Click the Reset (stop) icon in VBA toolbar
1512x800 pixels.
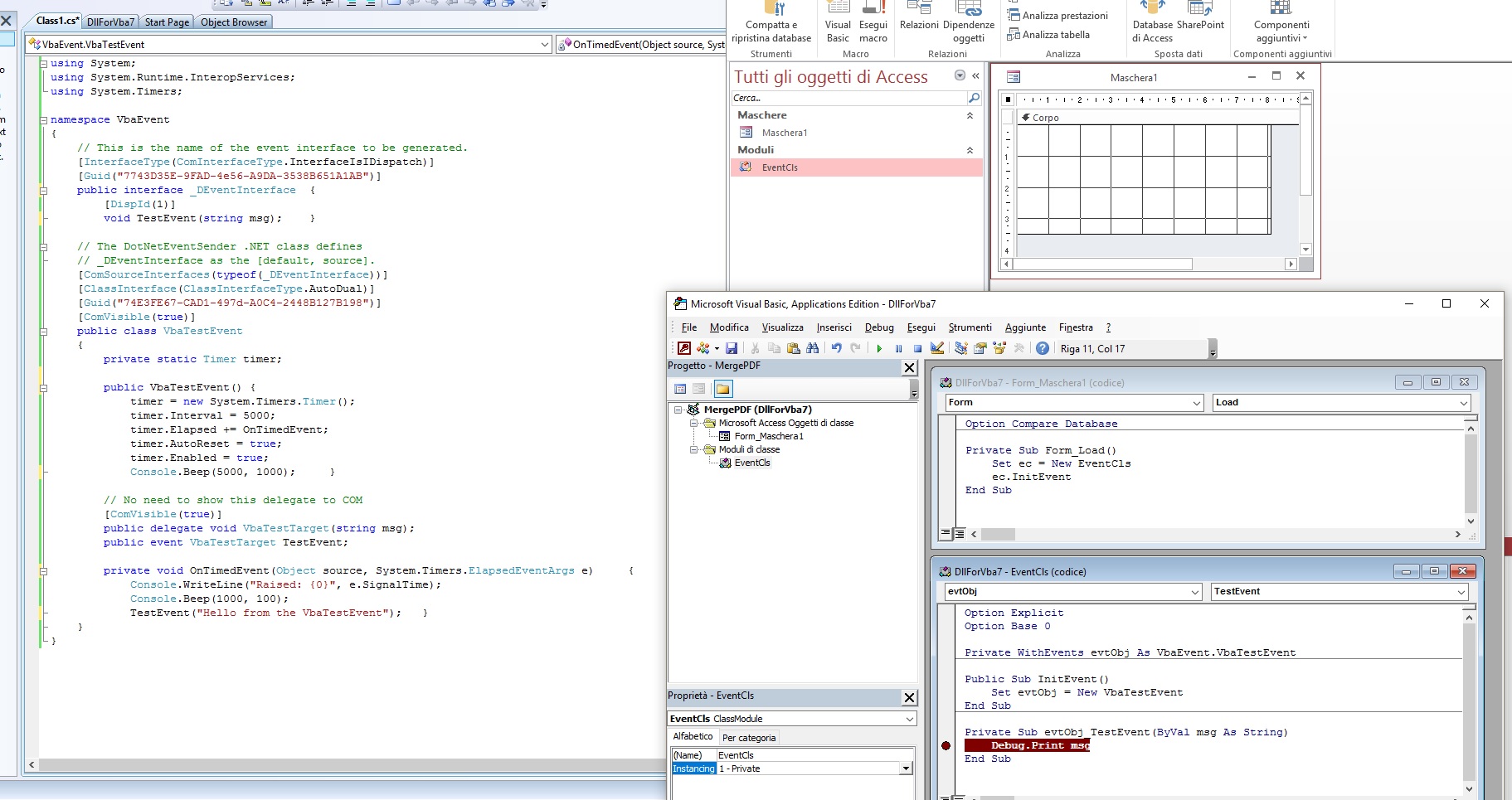click(x=917, y=348)
